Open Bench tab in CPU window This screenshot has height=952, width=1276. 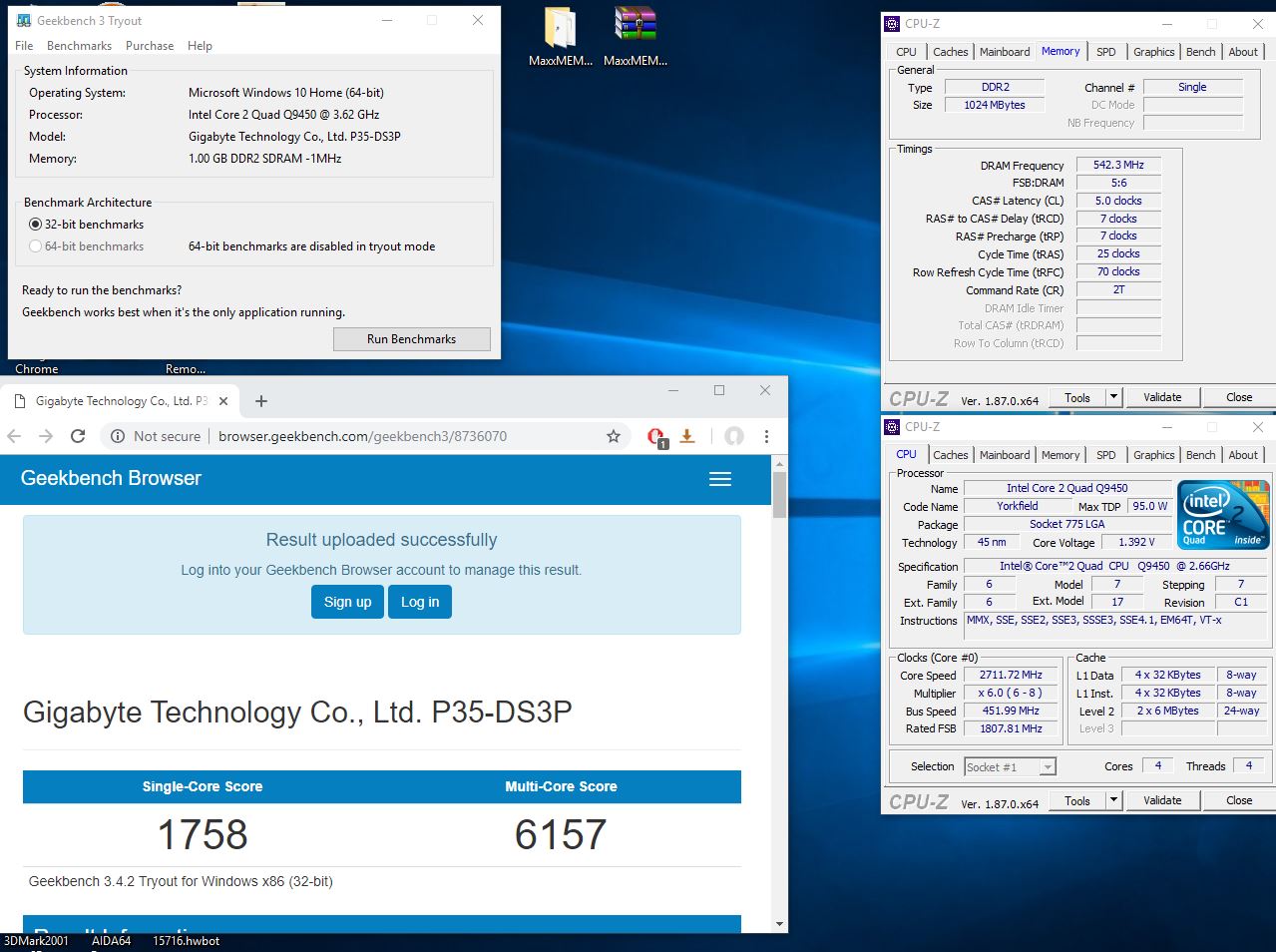click(1200, 455)
